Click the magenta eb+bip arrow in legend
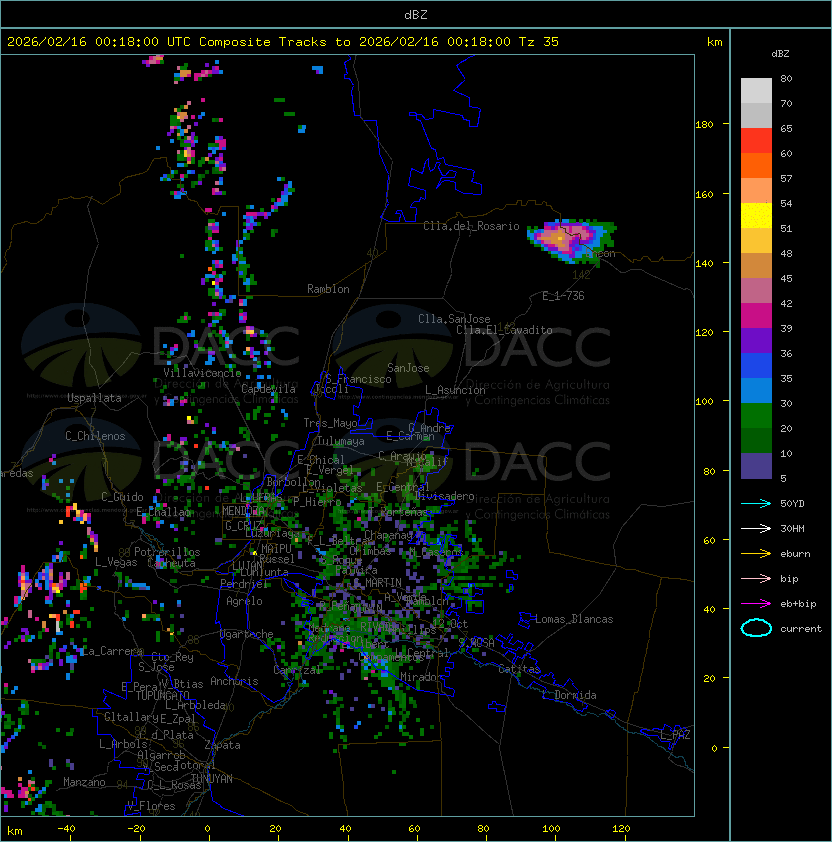This screenshot has height=842, width=832. 756,604
